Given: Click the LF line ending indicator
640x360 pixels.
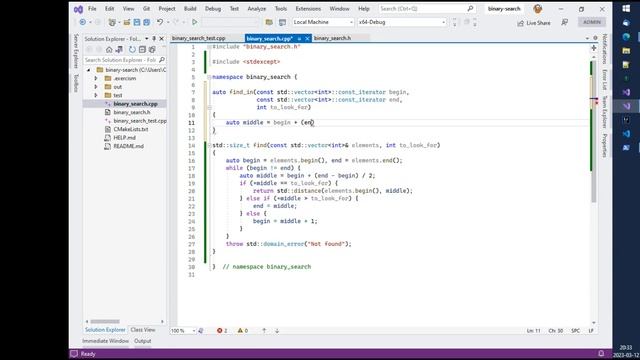Looking at the screenshot, I should click(591, 331).
